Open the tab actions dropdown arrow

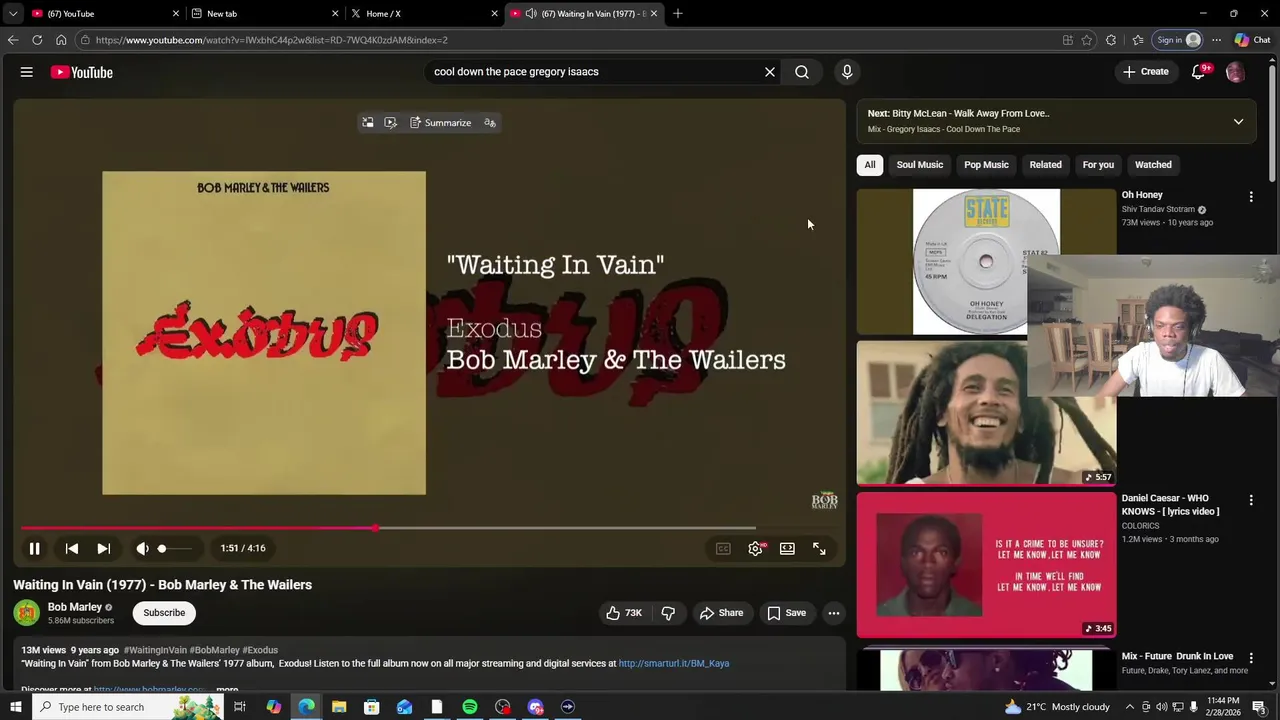(13, 13)
